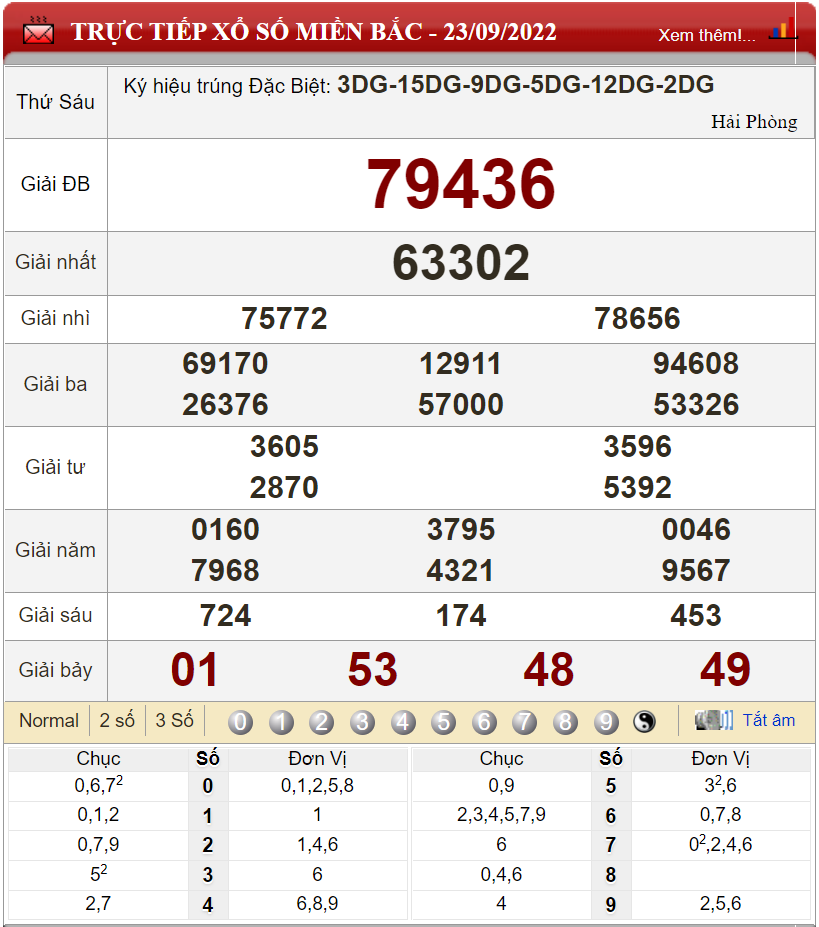The image size is (819, 927).
Task: Click second prize number 75772
Action: coord(284,319)
